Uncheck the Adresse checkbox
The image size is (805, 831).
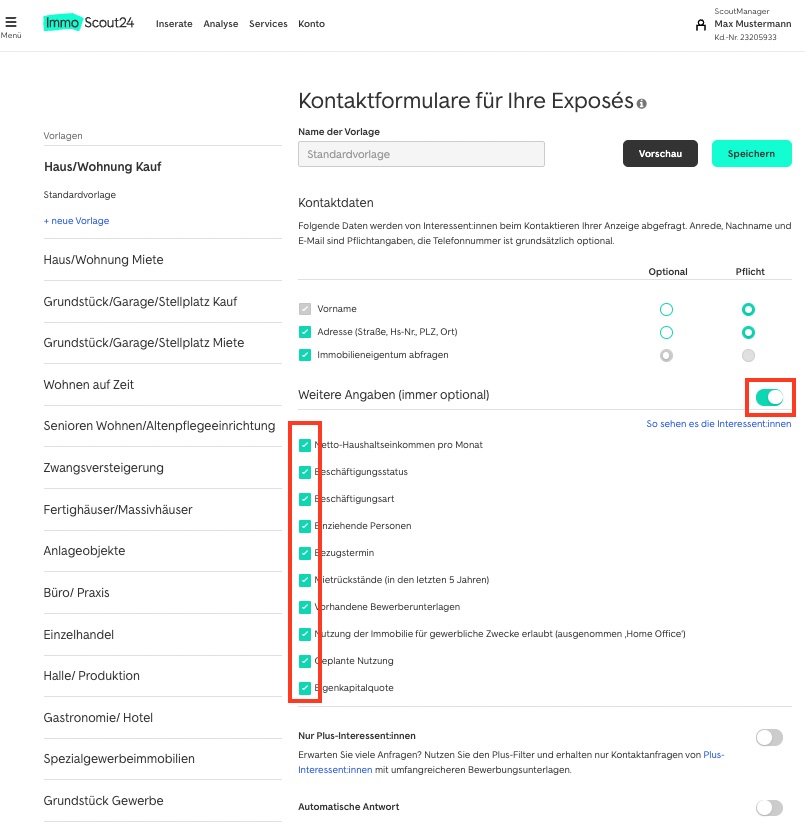[x=305, y=332]
